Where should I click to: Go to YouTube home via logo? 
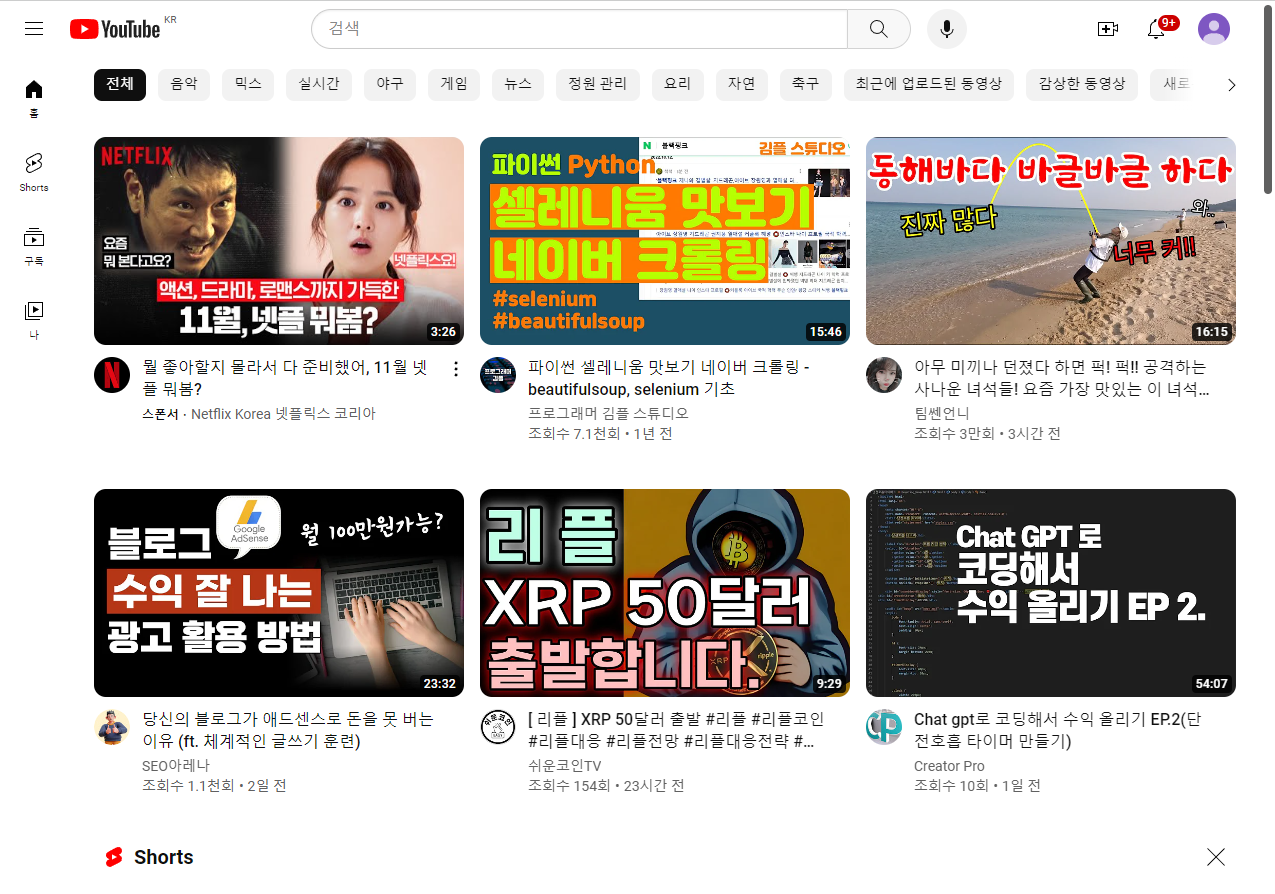click(x=115, y=29)
